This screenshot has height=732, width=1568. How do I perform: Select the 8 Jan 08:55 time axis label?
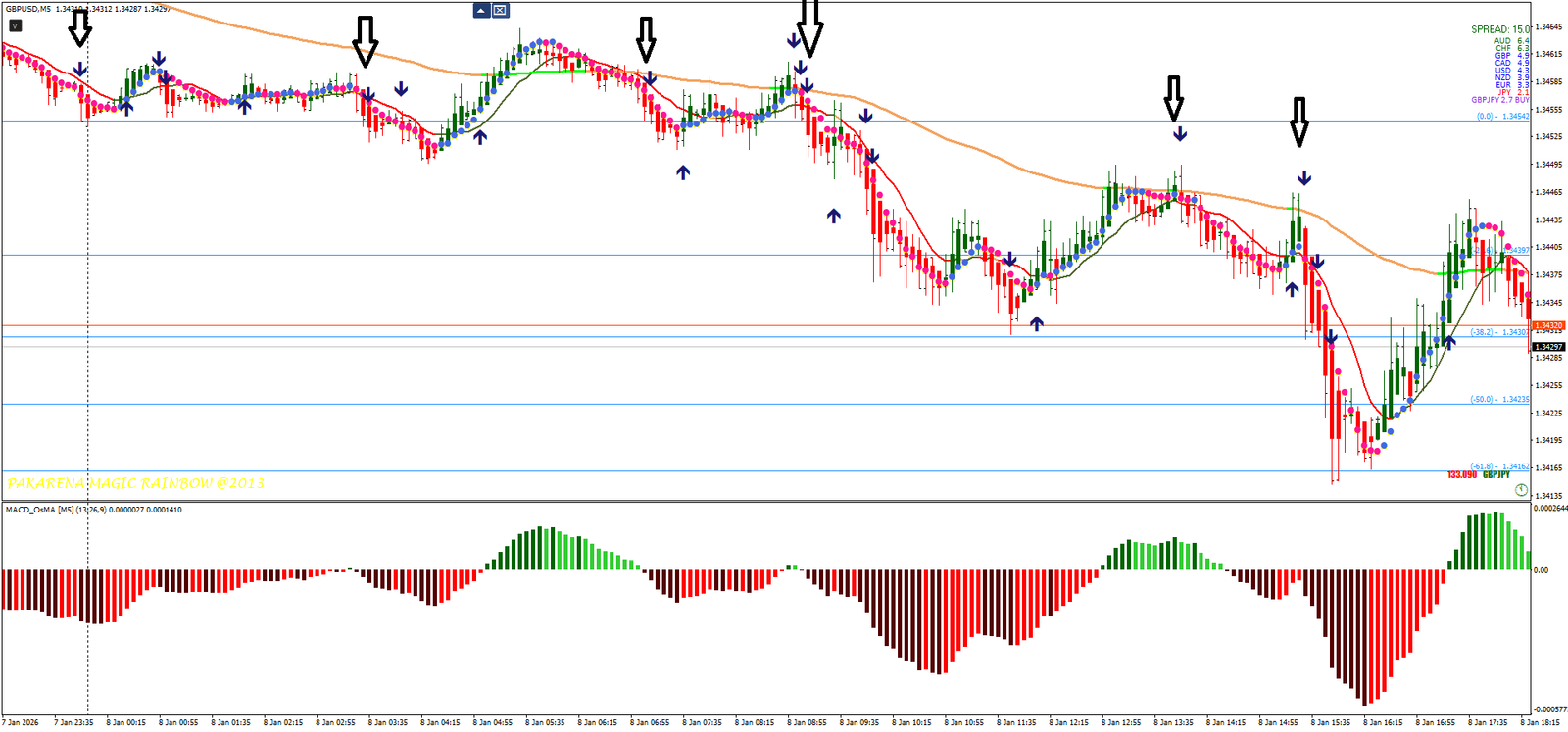point(808,723)
